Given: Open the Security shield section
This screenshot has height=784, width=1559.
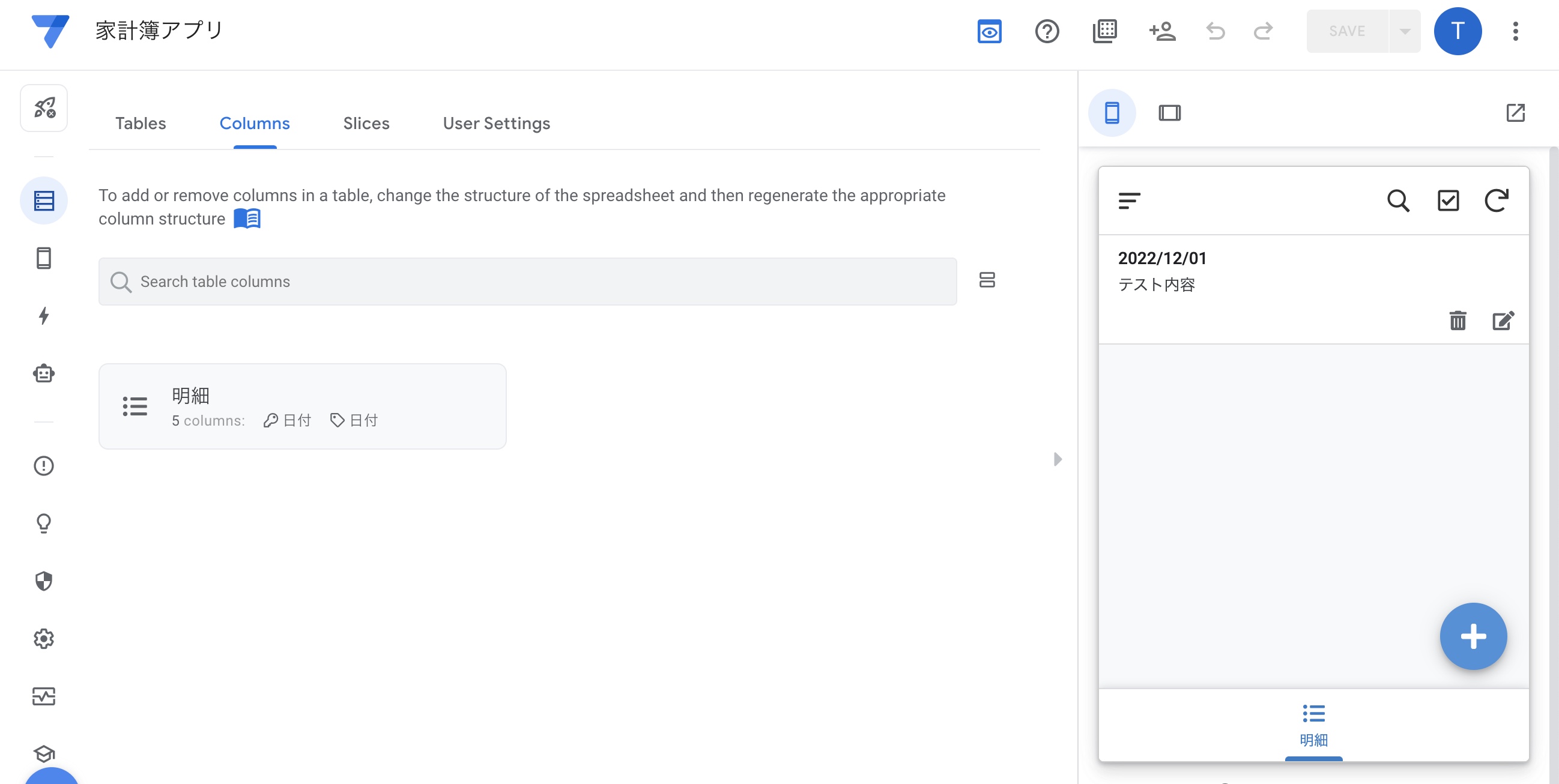Looking at the screenshot, I should [43, 580].
